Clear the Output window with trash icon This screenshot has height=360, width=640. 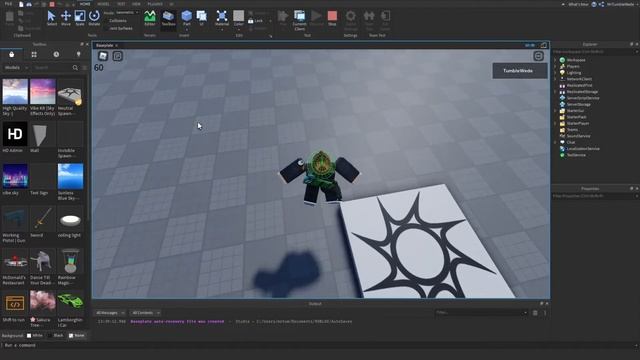click(535, 313)
